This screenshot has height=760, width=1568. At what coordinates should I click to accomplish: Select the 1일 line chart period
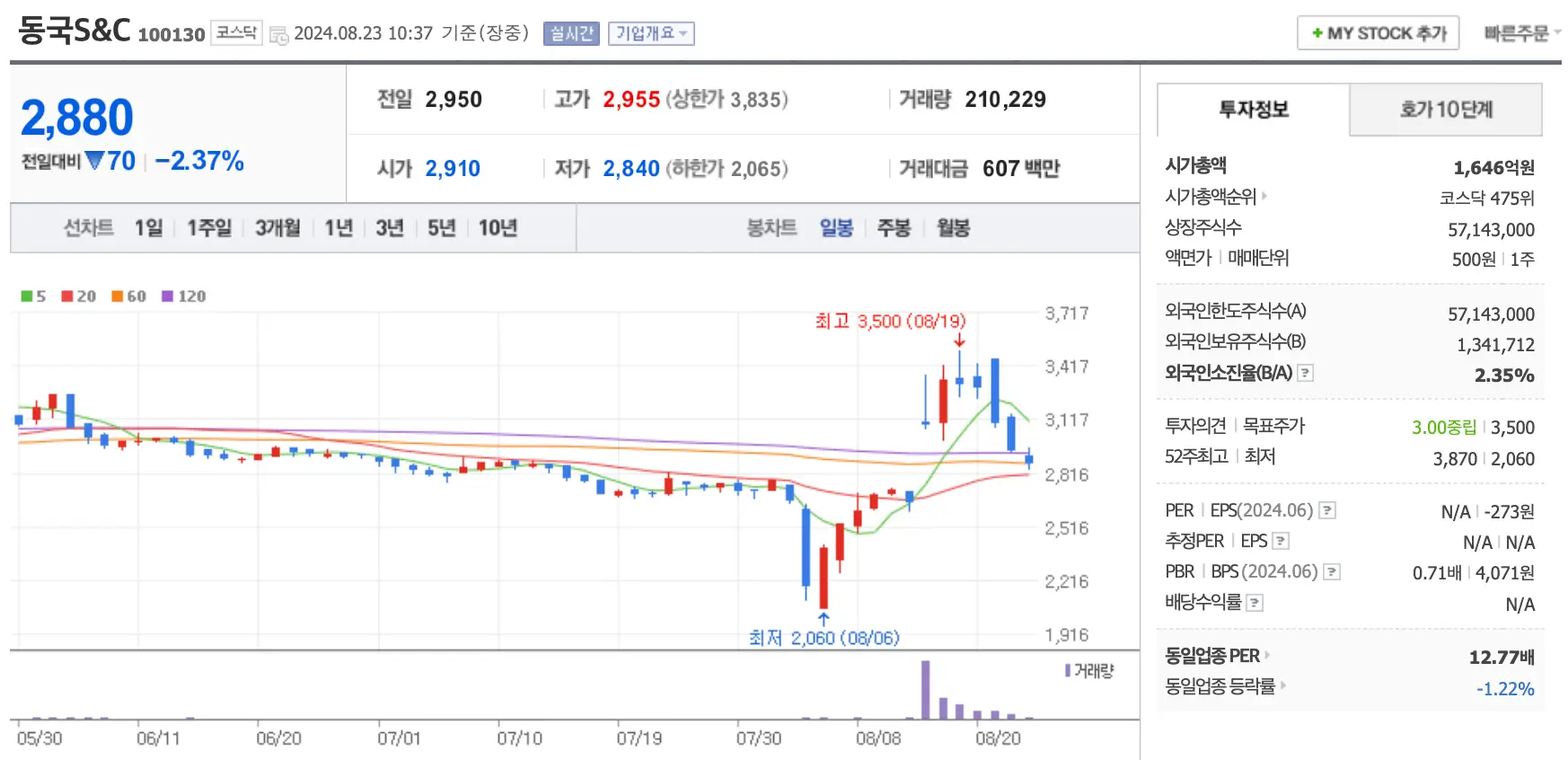click(149, 228)
